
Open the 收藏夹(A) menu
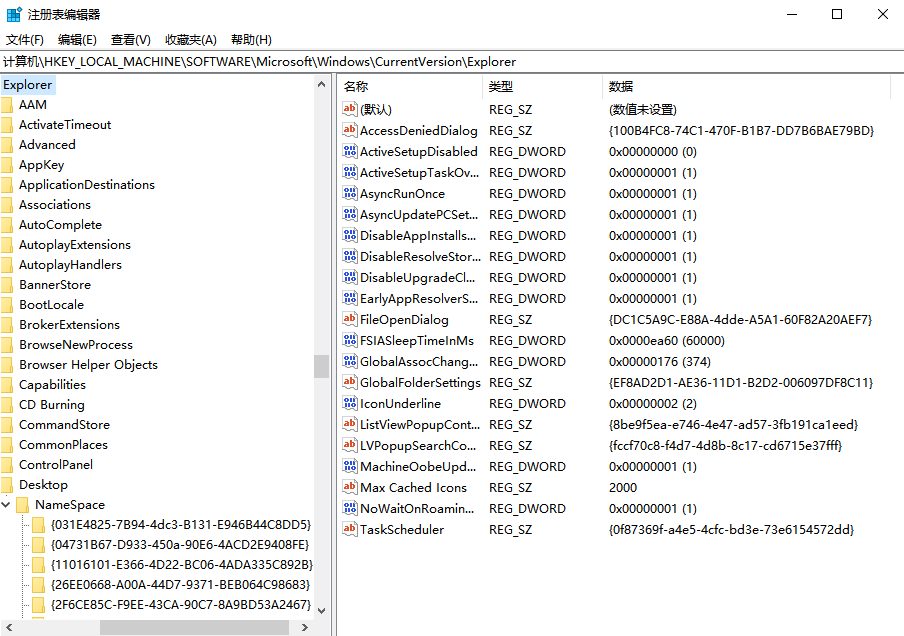[191, 39]
